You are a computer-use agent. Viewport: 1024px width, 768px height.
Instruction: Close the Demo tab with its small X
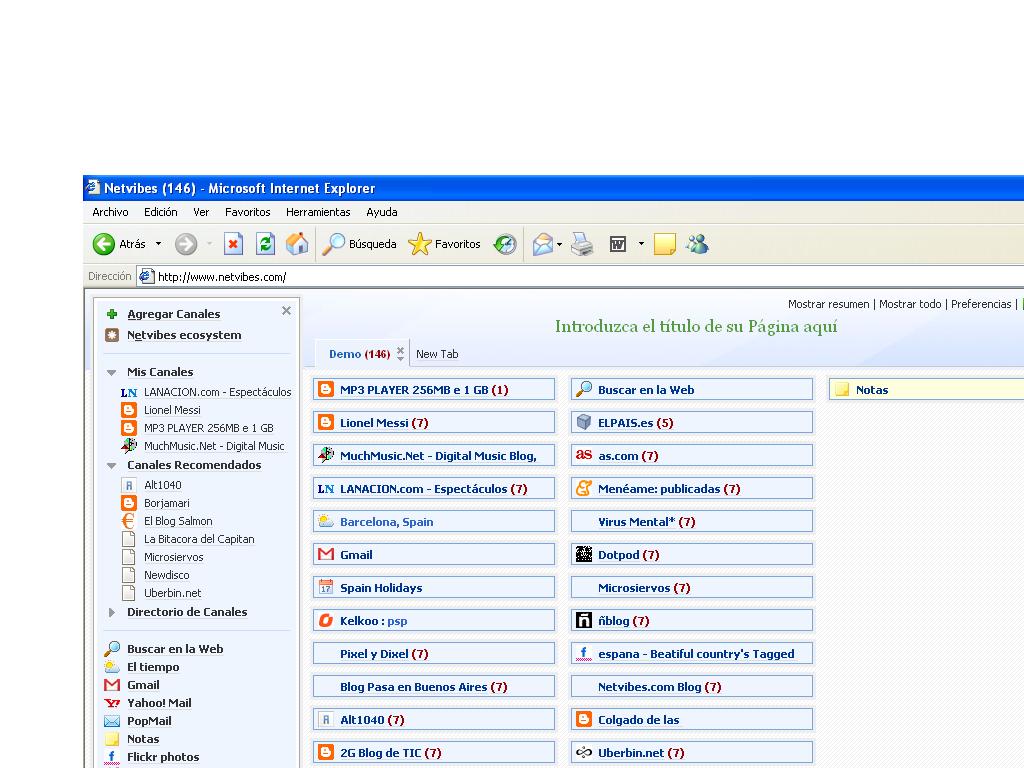click(400, 351)
